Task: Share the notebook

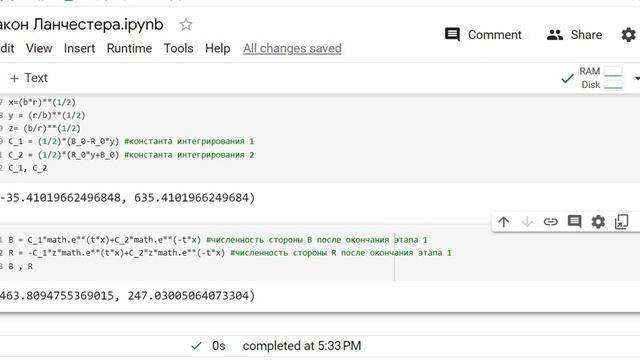Action: point(574,35)
